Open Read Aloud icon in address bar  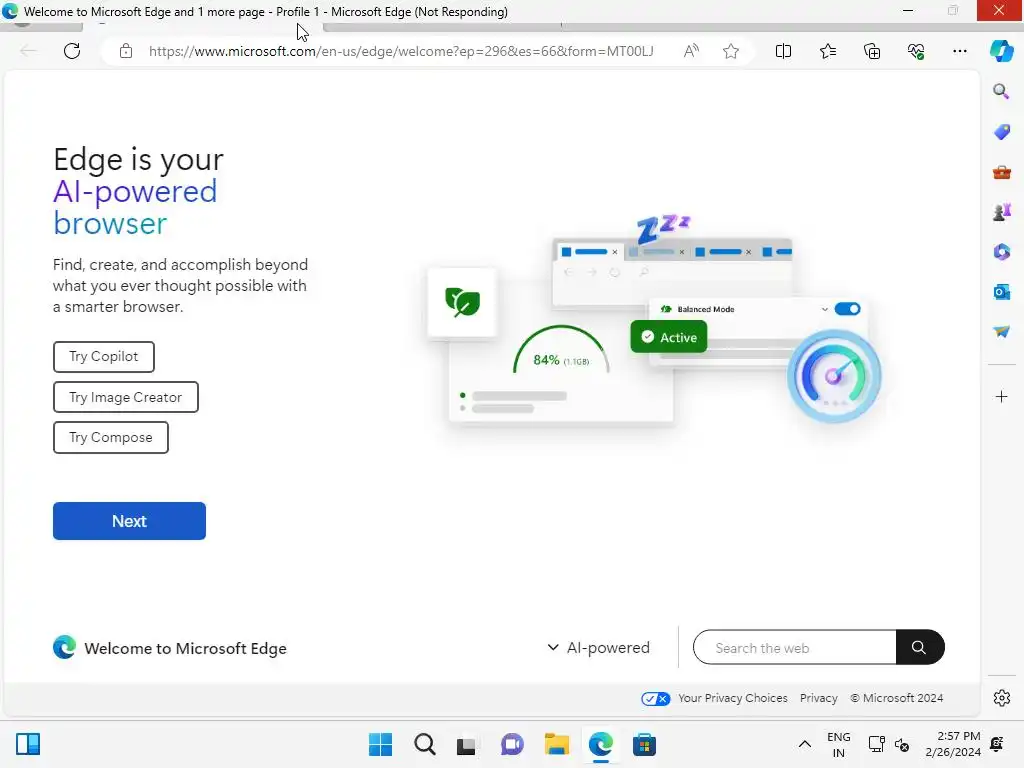point(691,51)
